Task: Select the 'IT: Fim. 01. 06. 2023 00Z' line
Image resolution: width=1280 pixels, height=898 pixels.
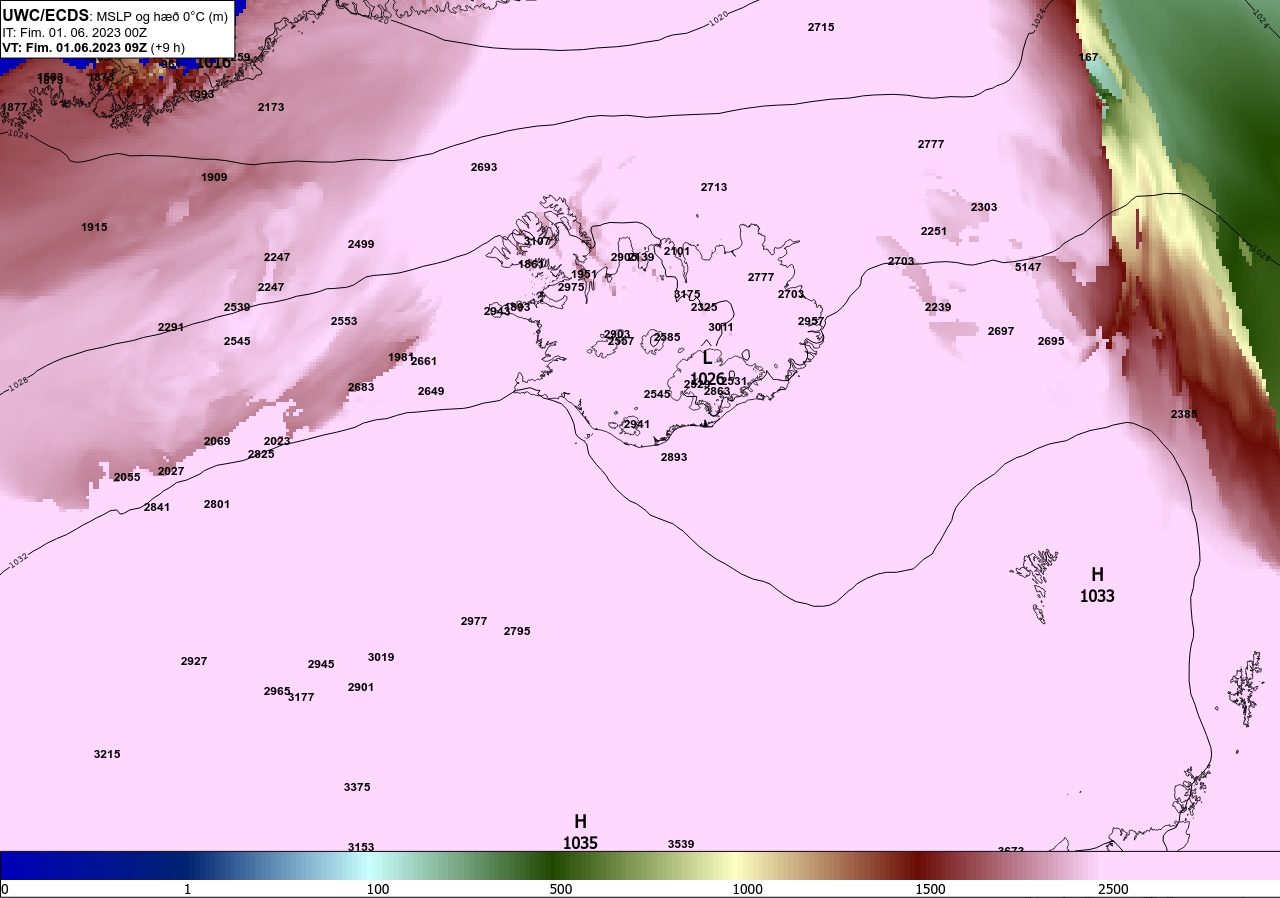Action: click(x=75, y=32)
